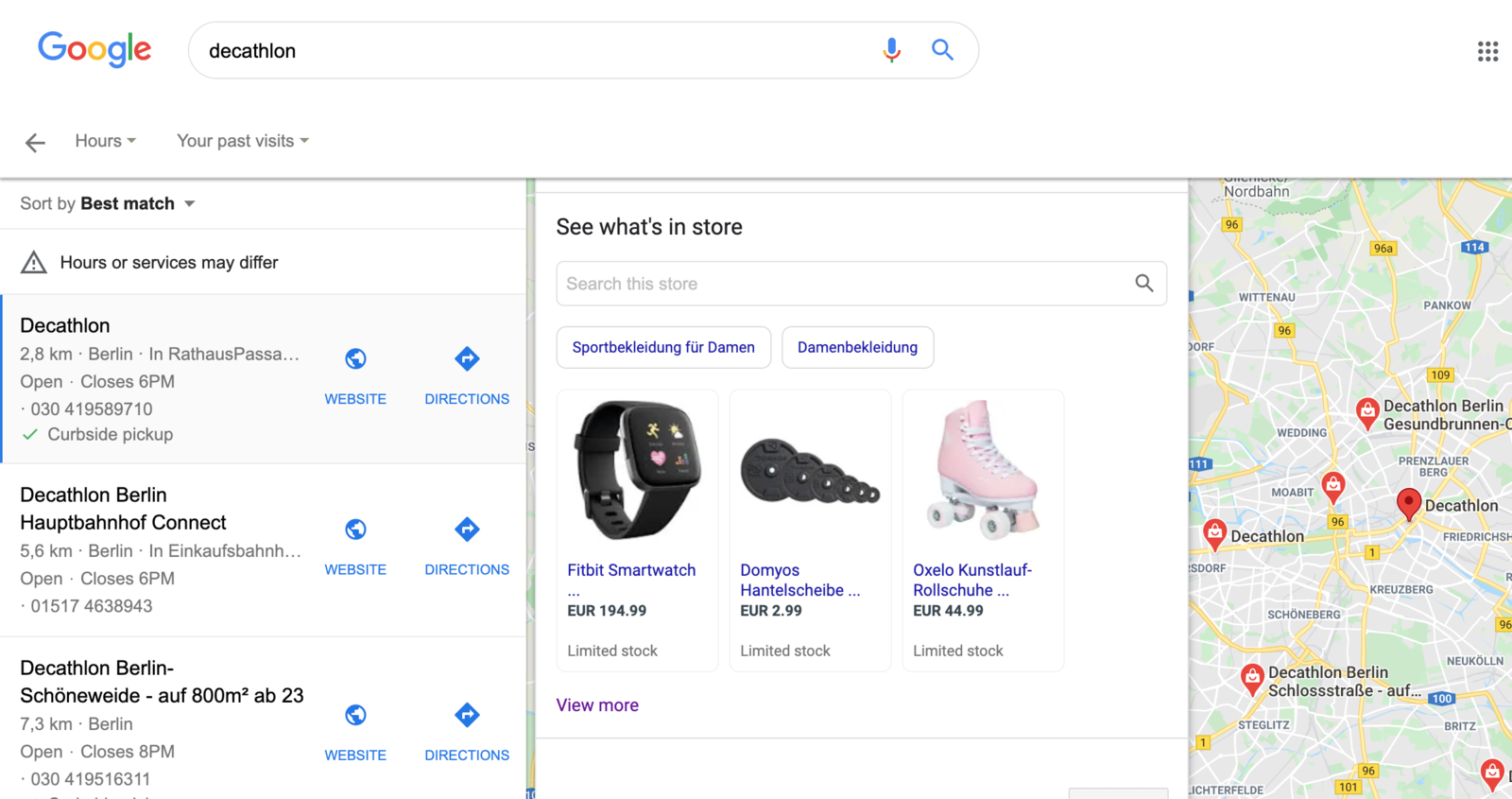The width and height of the screenshot is (1512, 799).
Task: Click the Google logo
Action: (94, 49)
